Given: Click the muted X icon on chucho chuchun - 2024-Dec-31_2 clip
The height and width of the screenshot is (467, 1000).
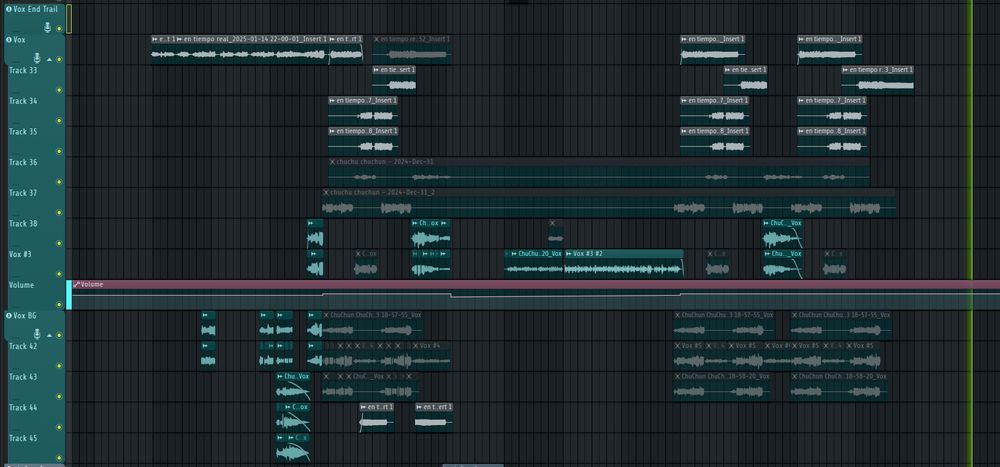Looking at the screenshot, I should click(x=326, y=192).
